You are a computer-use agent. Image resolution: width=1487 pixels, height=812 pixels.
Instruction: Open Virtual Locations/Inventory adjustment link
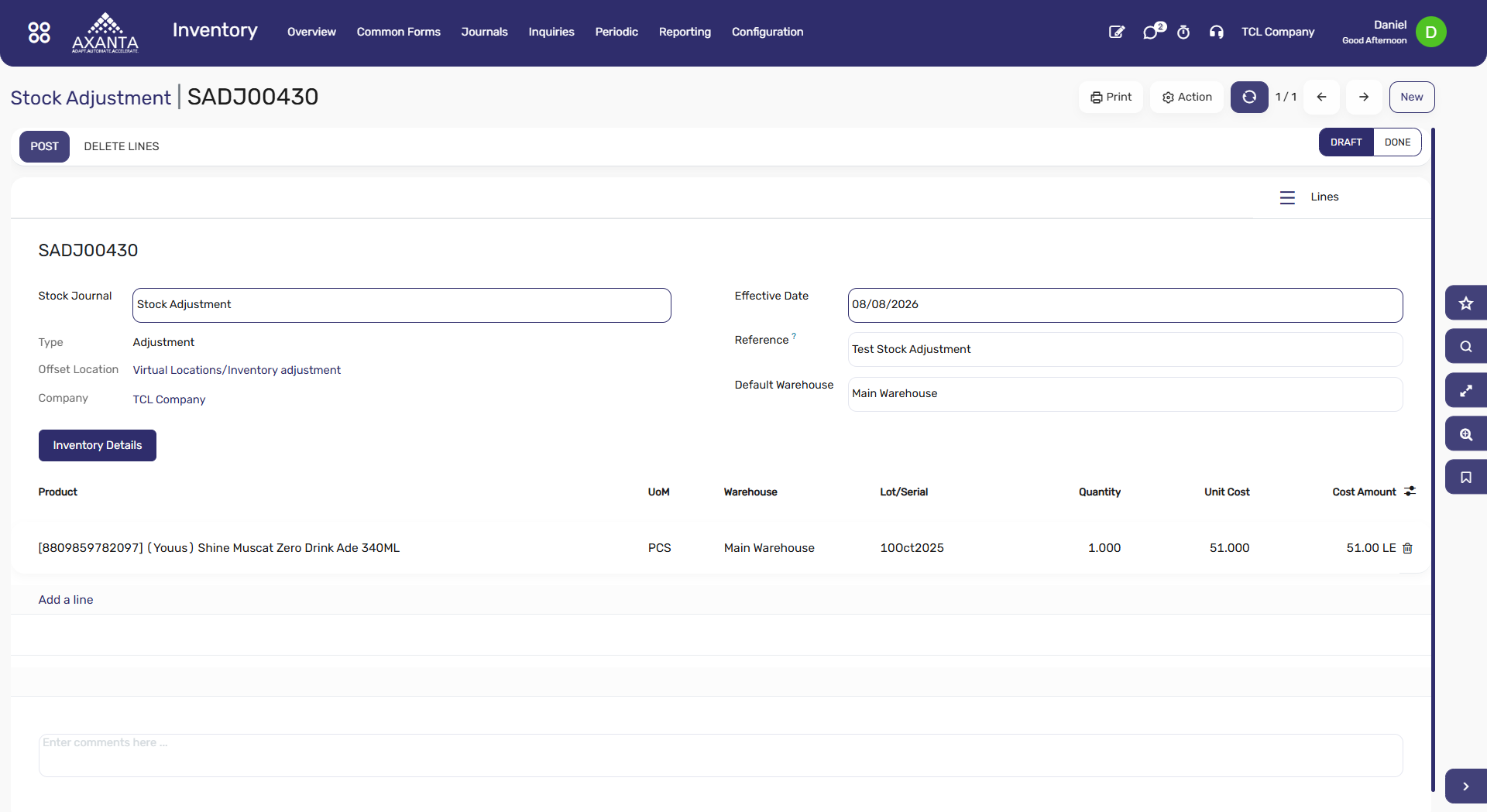pos(236,370)
